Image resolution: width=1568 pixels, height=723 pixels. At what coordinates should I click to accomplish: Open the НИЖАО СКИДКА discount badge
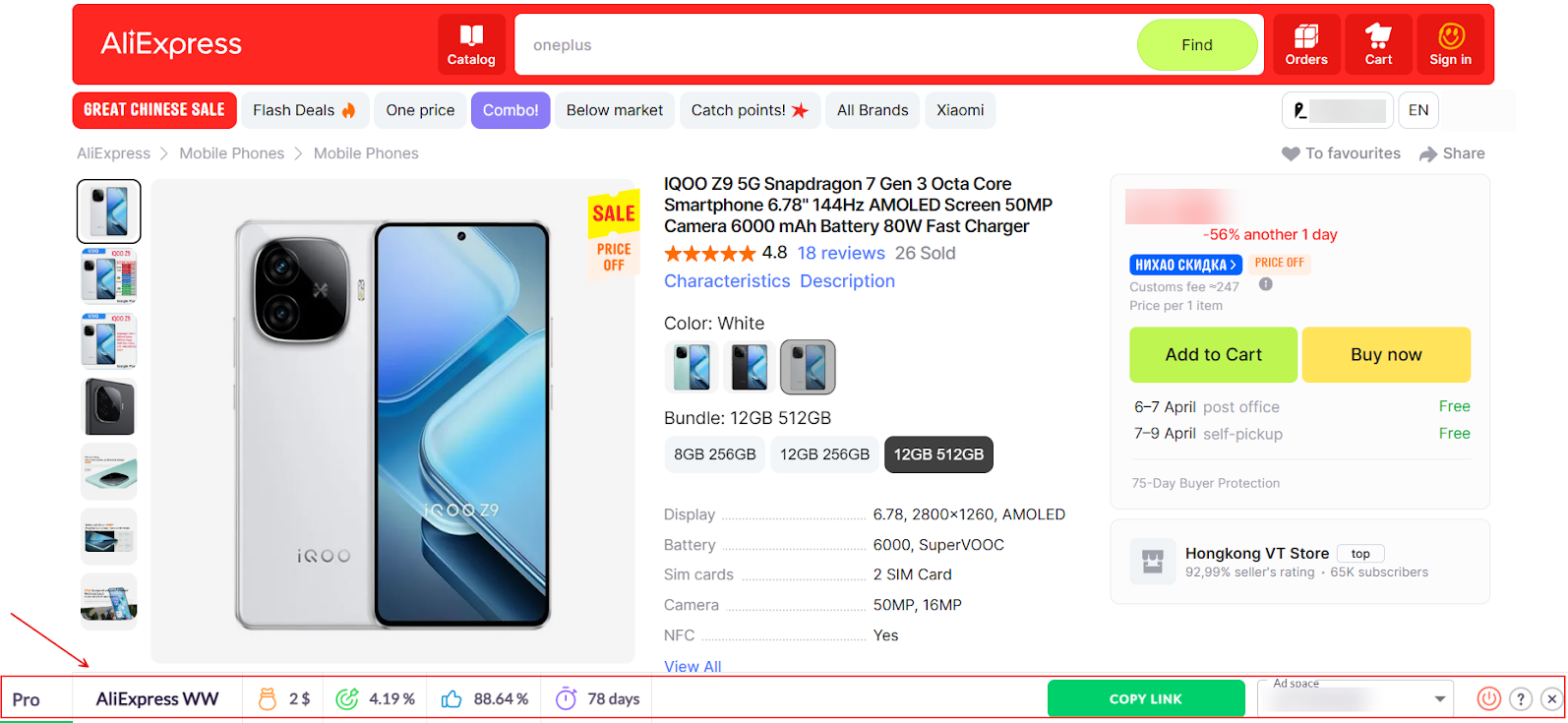[1185, 264]
